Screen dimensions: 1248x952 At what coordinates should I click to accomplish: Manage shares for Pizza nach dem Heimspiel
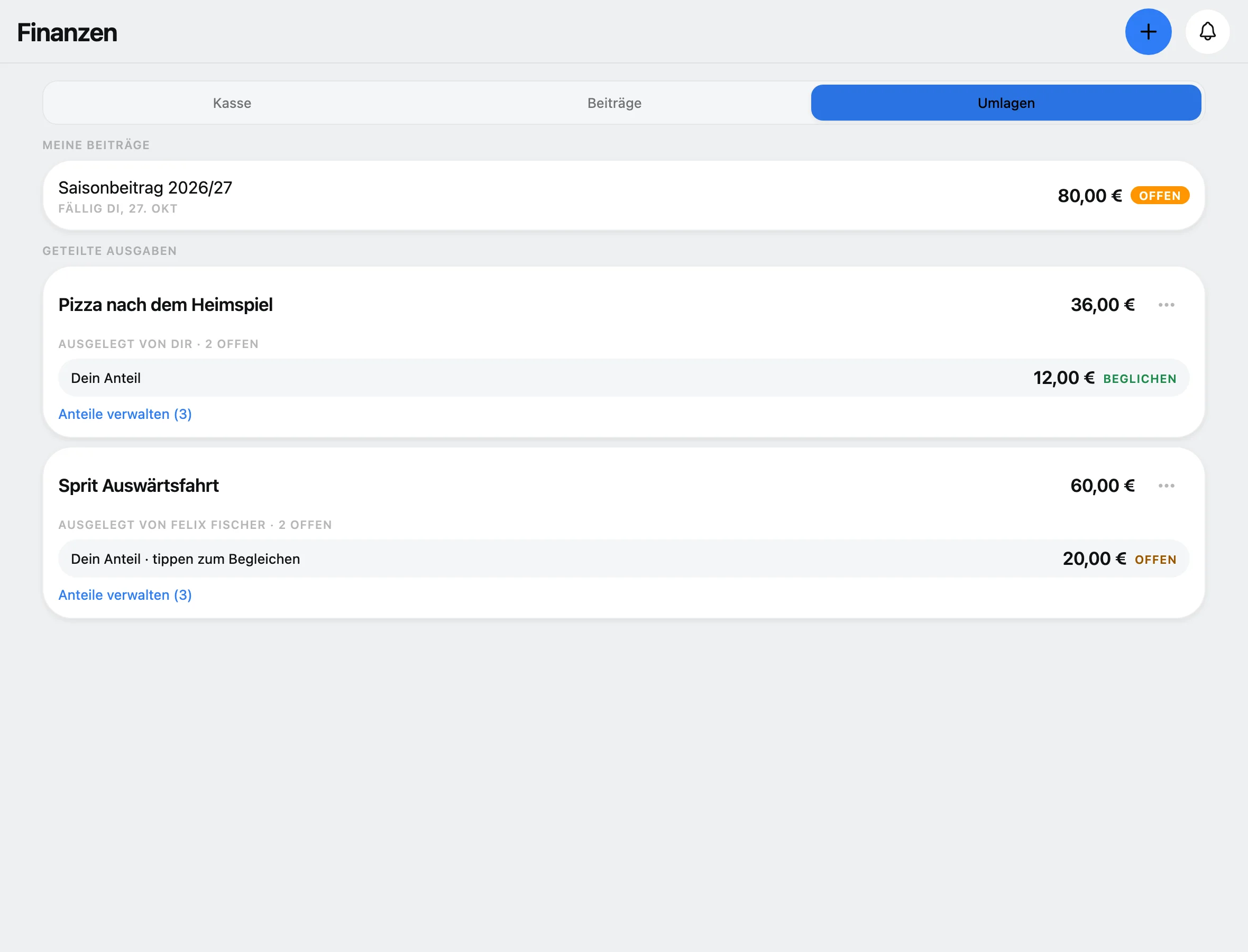point(125,414)
